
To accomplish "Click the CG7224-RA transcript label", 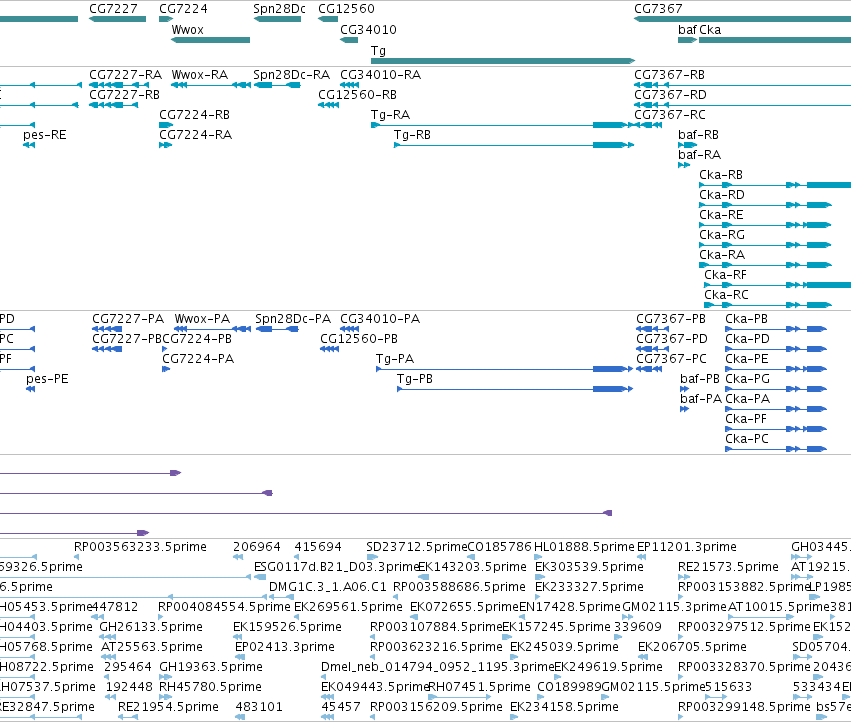I will click(x=195, y=135).
